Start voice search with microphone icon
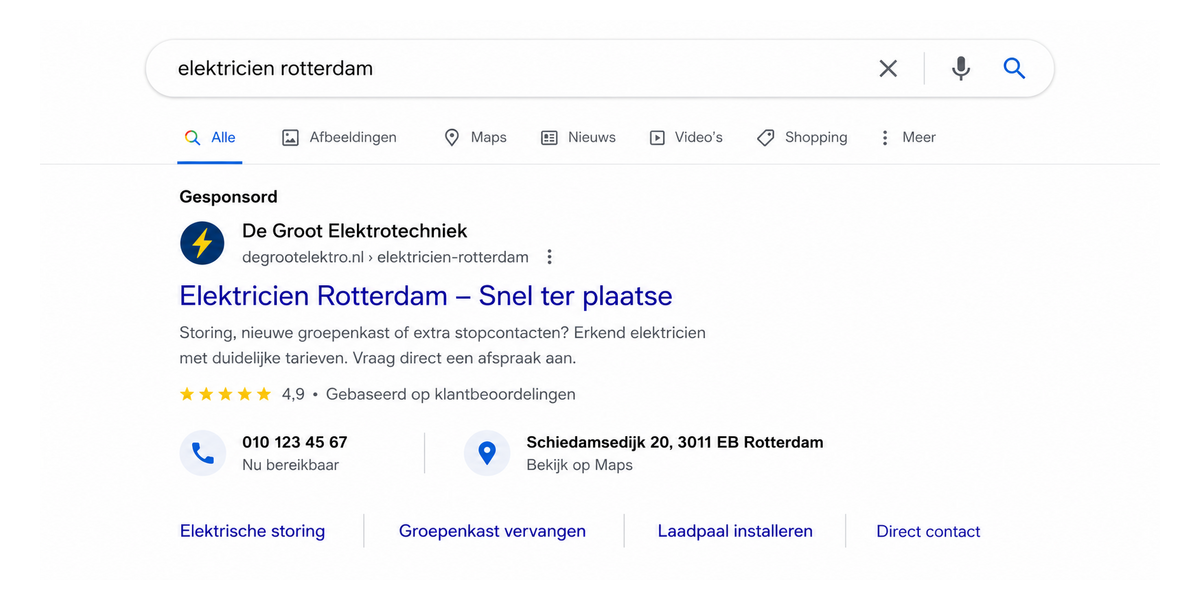Image resolution: width=1200 pixels, height=600 pixels. point(960,68)
